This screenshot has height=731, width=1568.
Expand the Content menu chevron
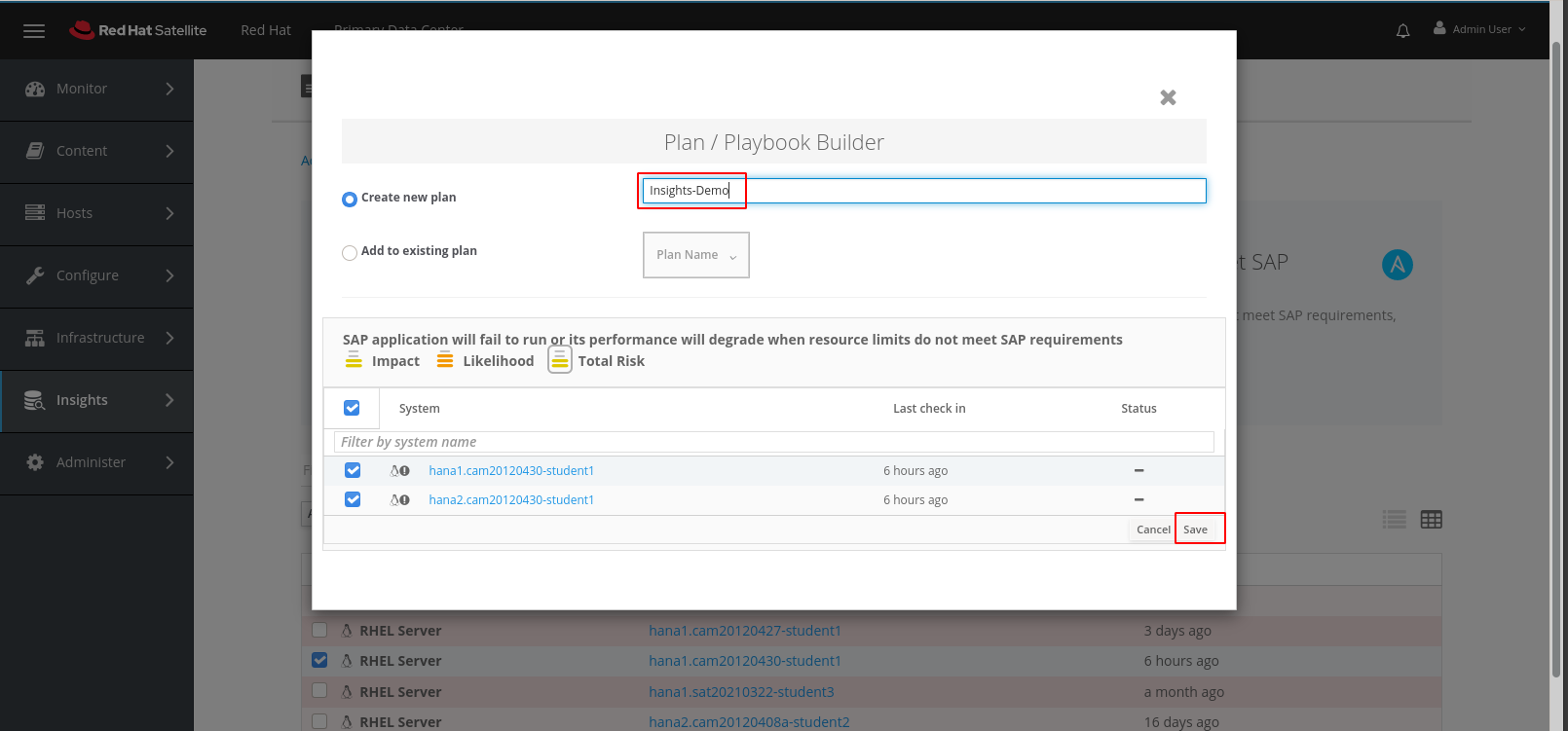(169, 151)
